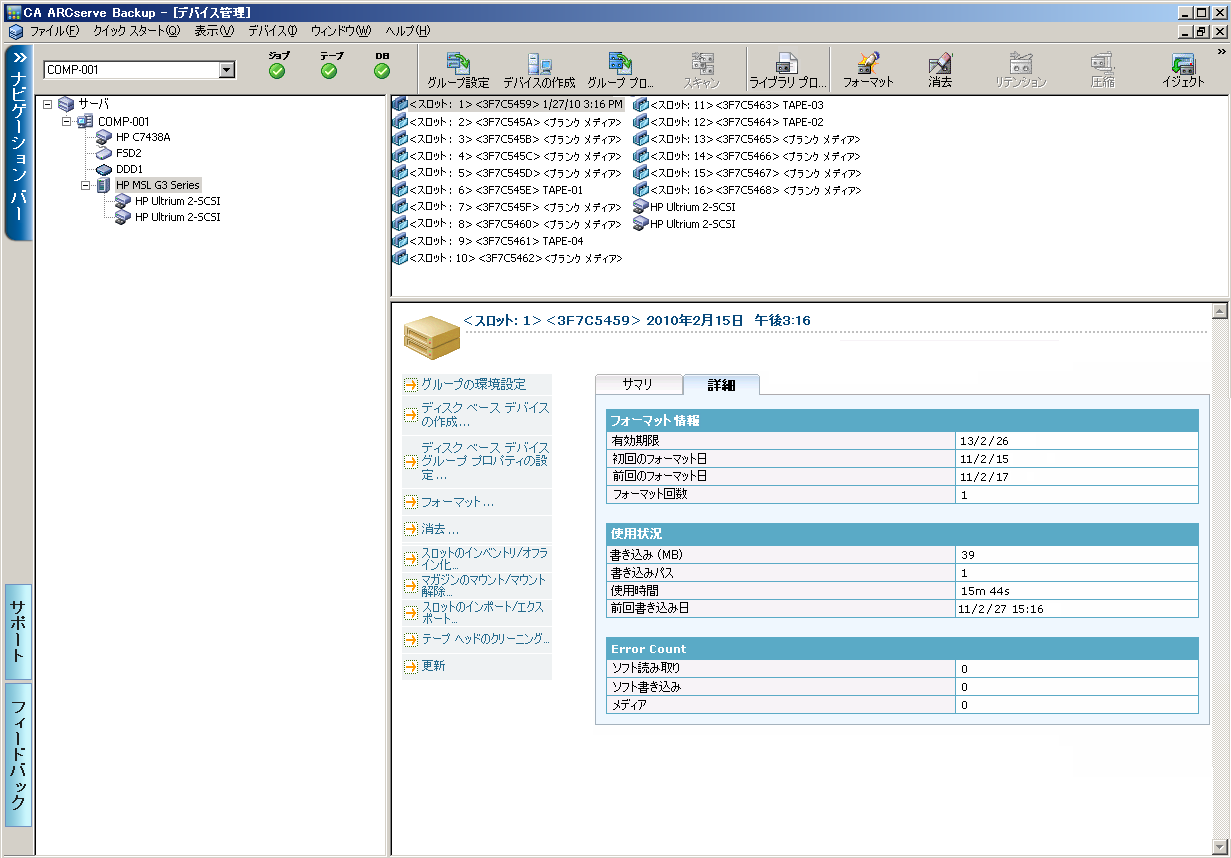Click the テープ ヘッドのクリーニング link
Viewport: 1231px width, 858px height.
click(x=485, y=639)
